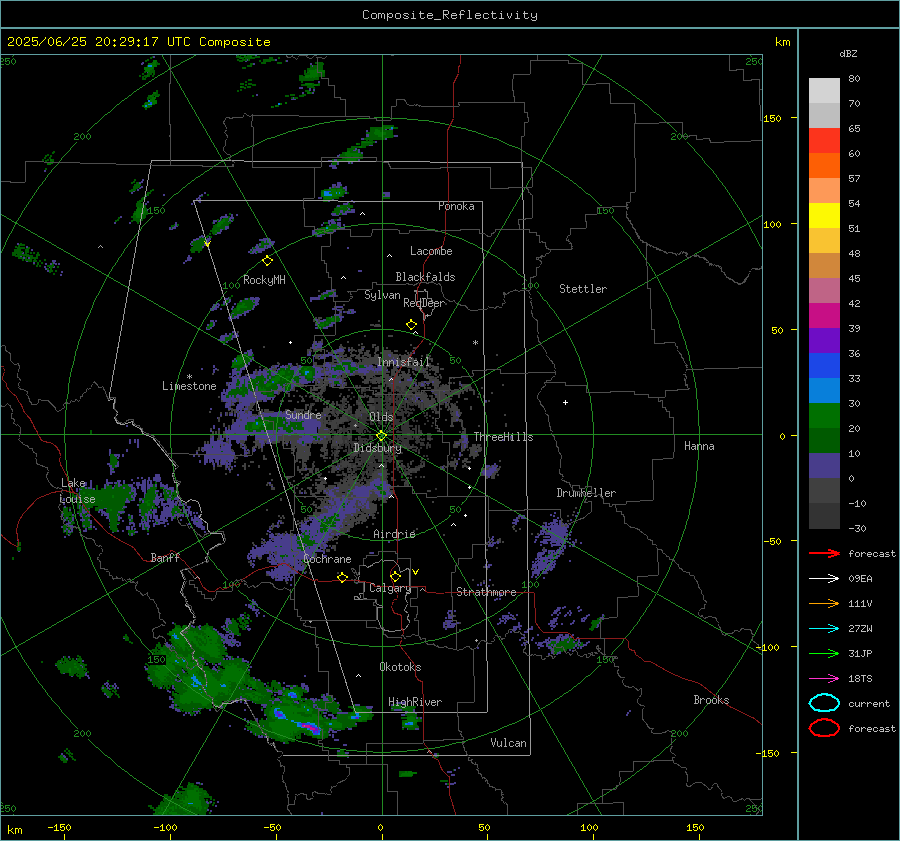This screenshot has width=900, height=841.
Task: Click the Innisfail label
Action: coord(403,362)
